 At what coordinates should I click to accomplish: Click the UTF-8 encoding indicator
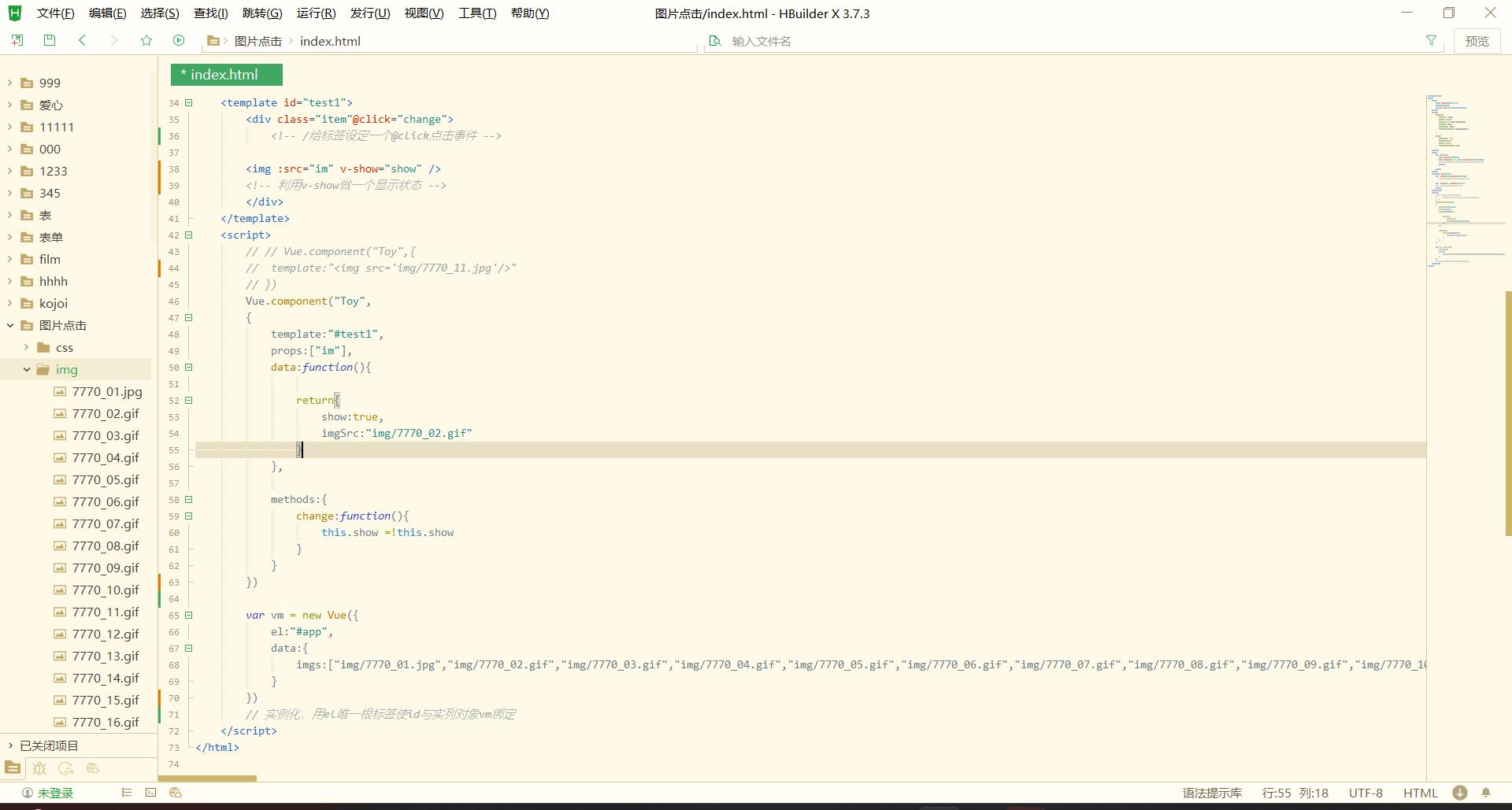point(1365,793)
